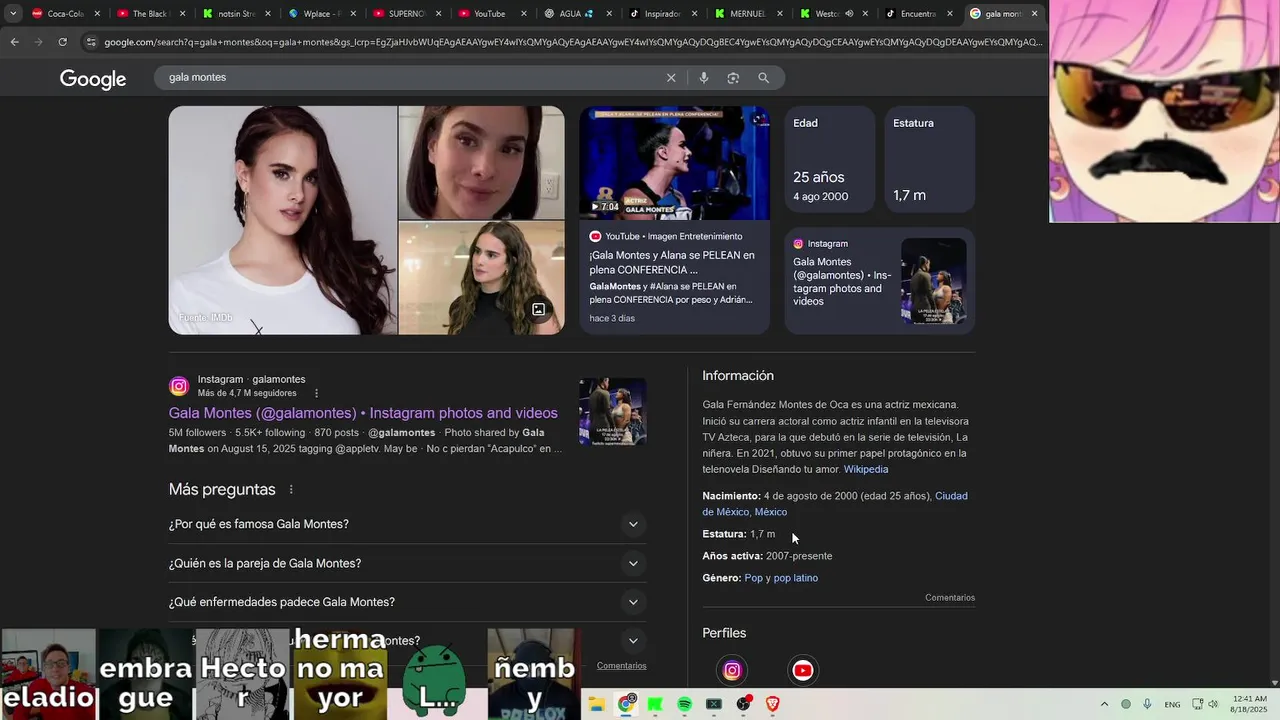Open the Edad 25 años card

(829, 159)
